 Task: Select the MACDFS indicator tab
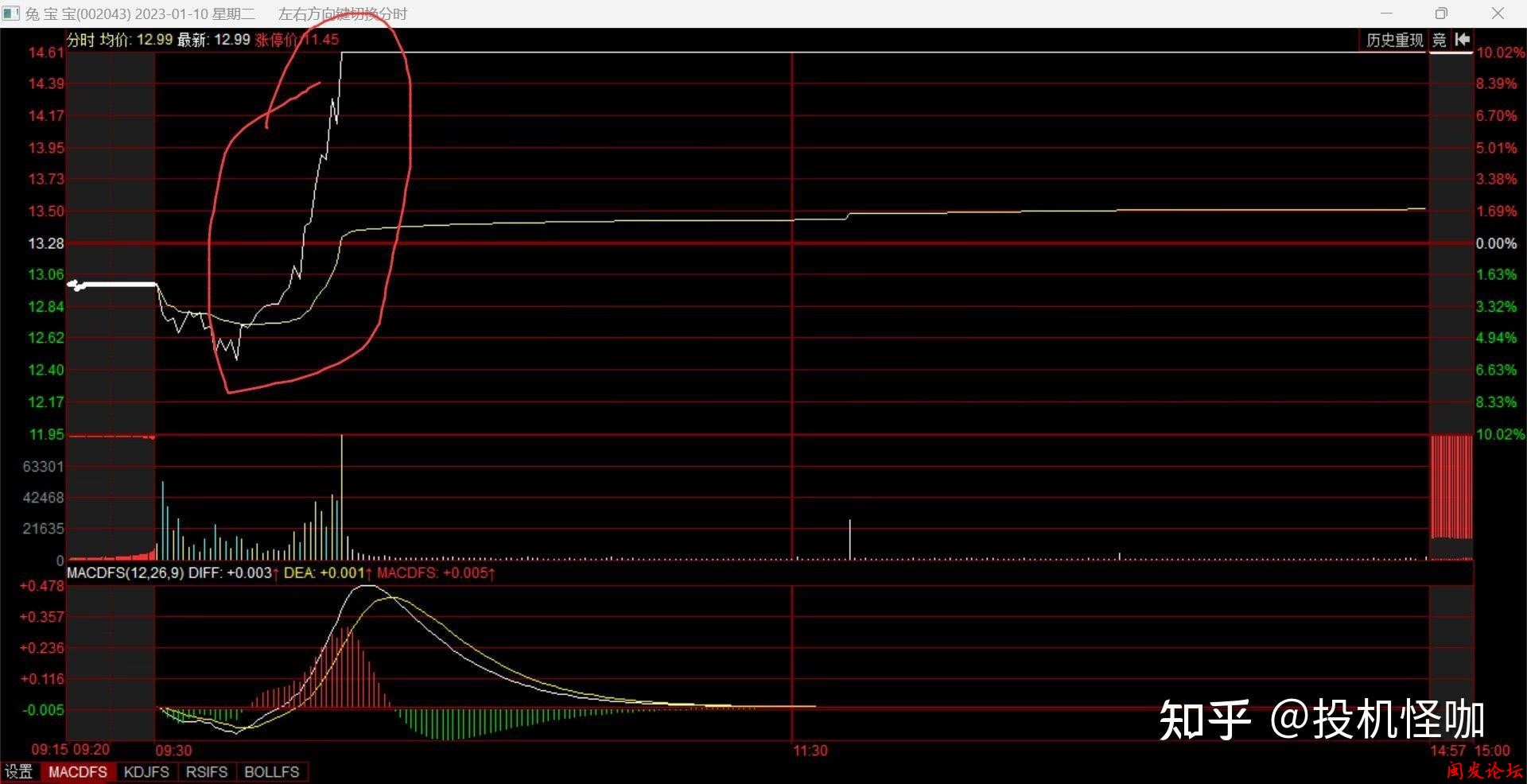pos(78,772)
